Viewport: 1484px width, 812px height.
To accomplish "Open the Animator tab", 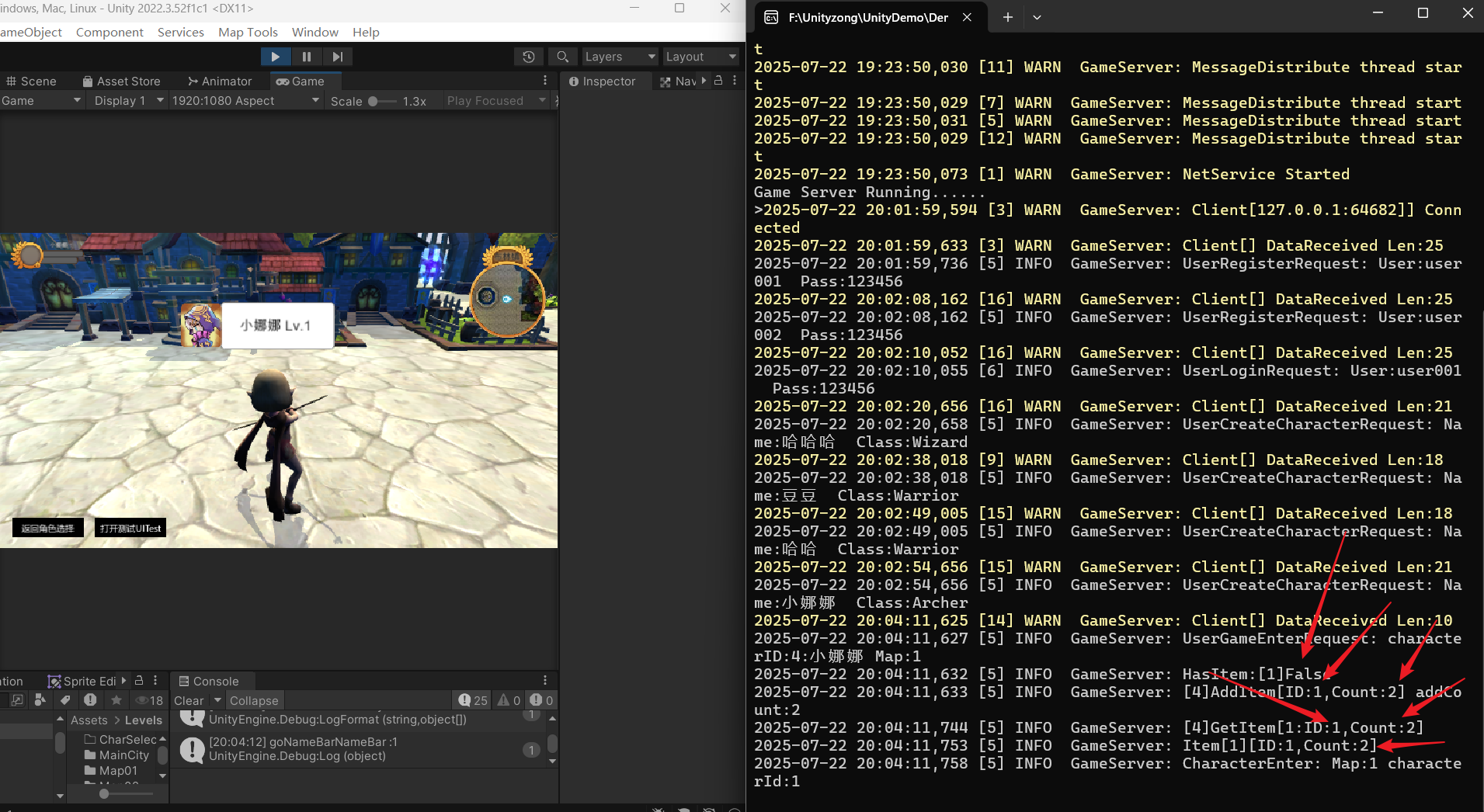I will click(x=220, y=82).
